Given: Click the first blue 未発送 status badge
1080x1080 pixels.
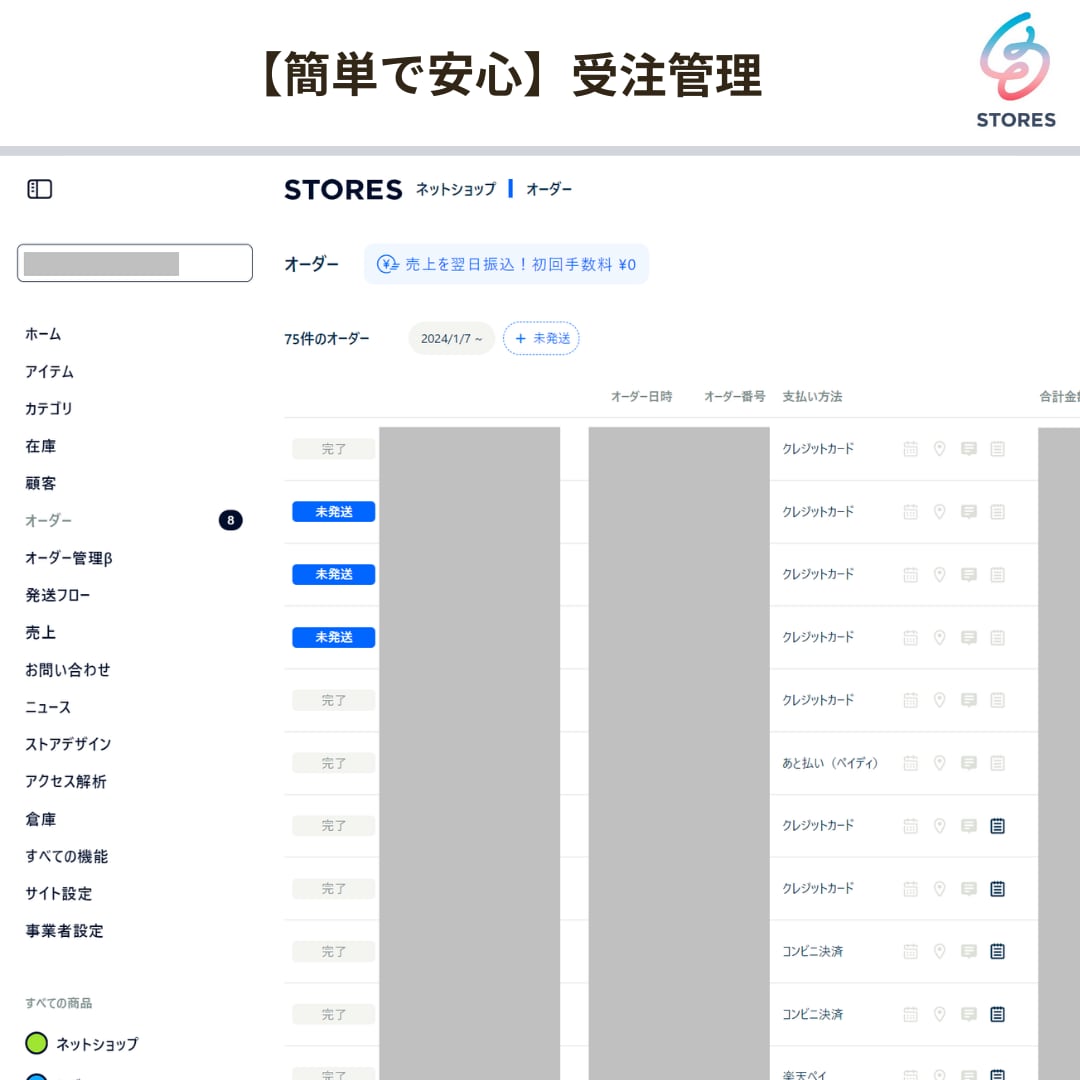Looking at the screenshot, I should (333, 511).
